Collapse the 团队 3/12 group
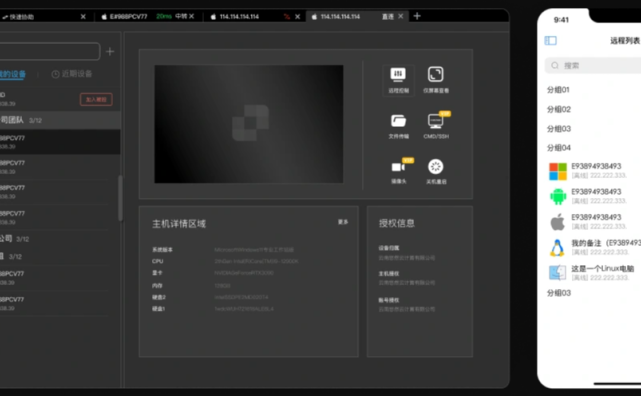Viewport: 641px width, 396px height. coord(60,120)
